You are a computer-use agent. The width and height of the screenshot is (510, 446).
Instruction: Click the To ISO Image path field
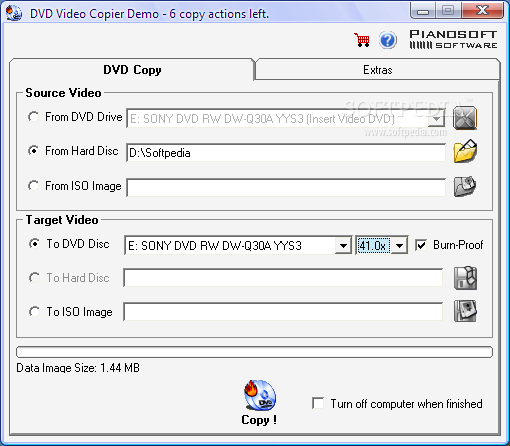[x=283, y=312]
